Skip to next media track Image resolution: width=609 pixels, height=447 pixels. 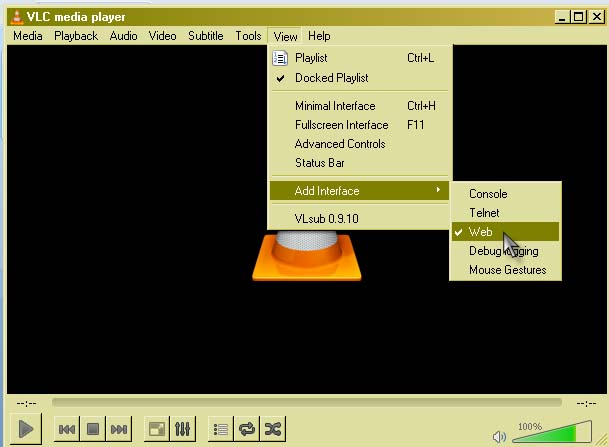click(x=119, y=429)
